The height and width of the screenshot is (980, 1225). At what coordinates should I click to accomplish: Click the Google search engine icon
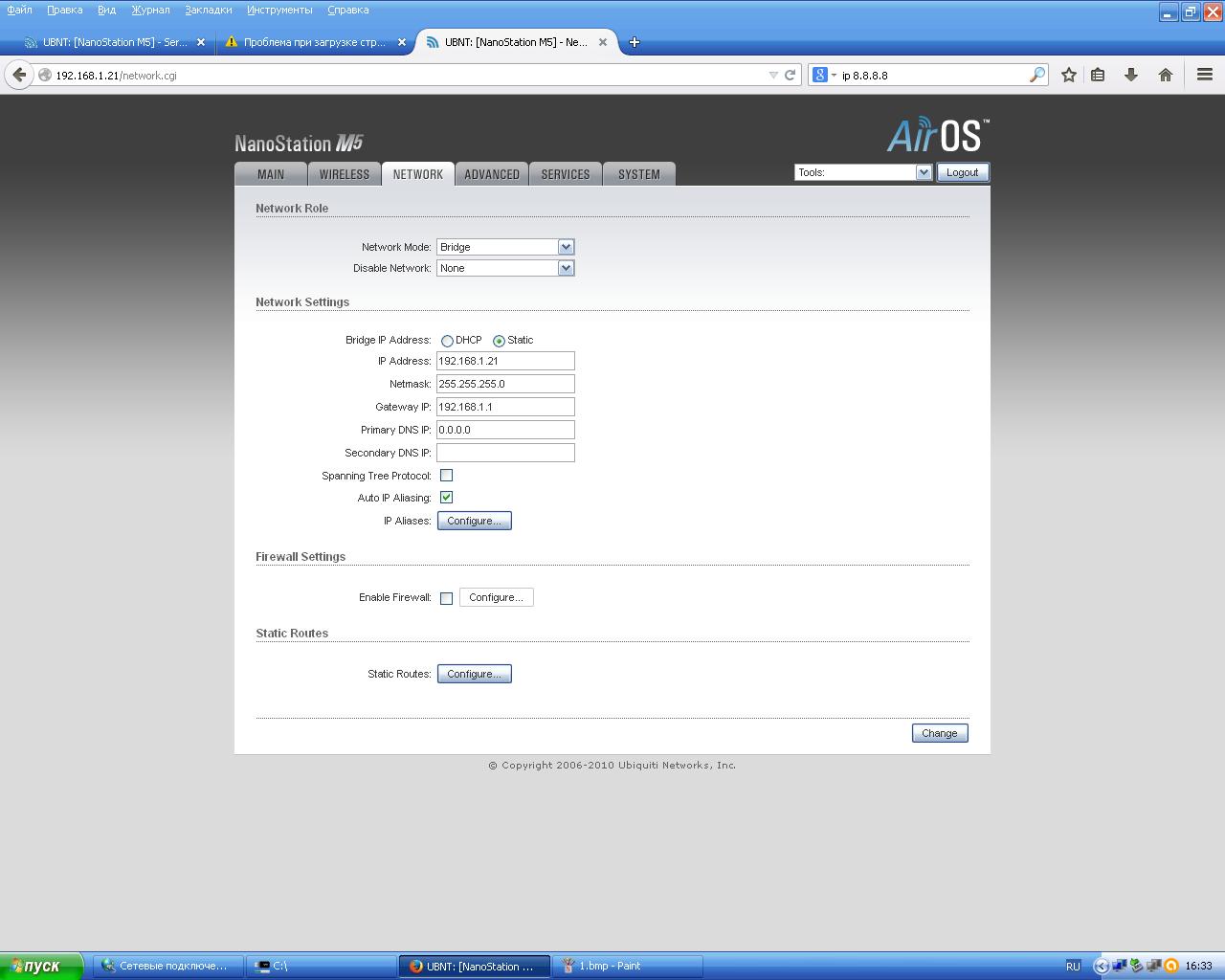tap(820, 75)
